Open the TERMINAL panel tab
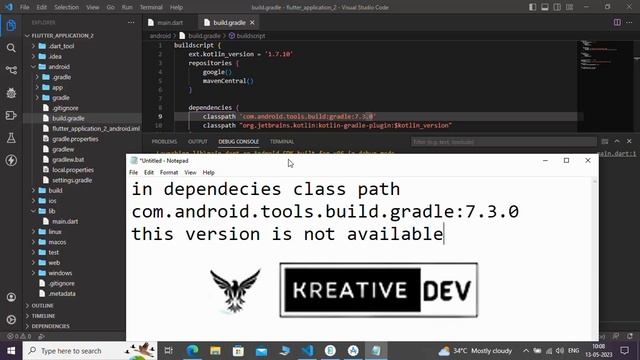This screenshot has height=360, width=640. (282, 142)
